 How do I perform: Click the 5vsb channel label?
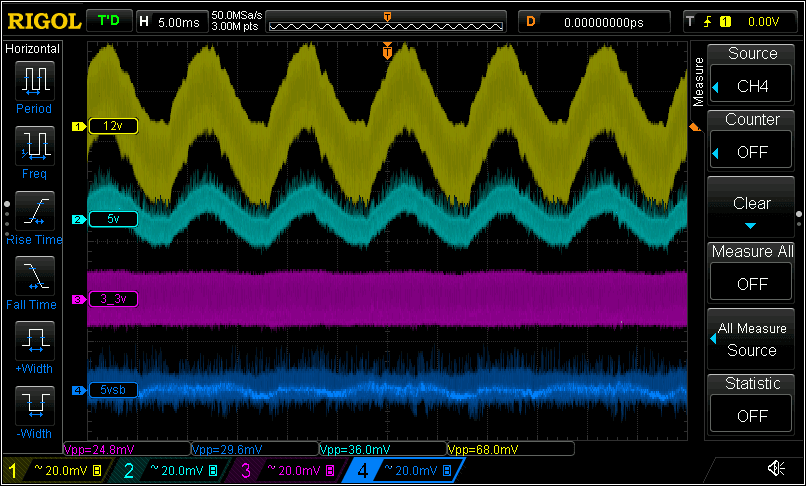(x=113, y=390)
